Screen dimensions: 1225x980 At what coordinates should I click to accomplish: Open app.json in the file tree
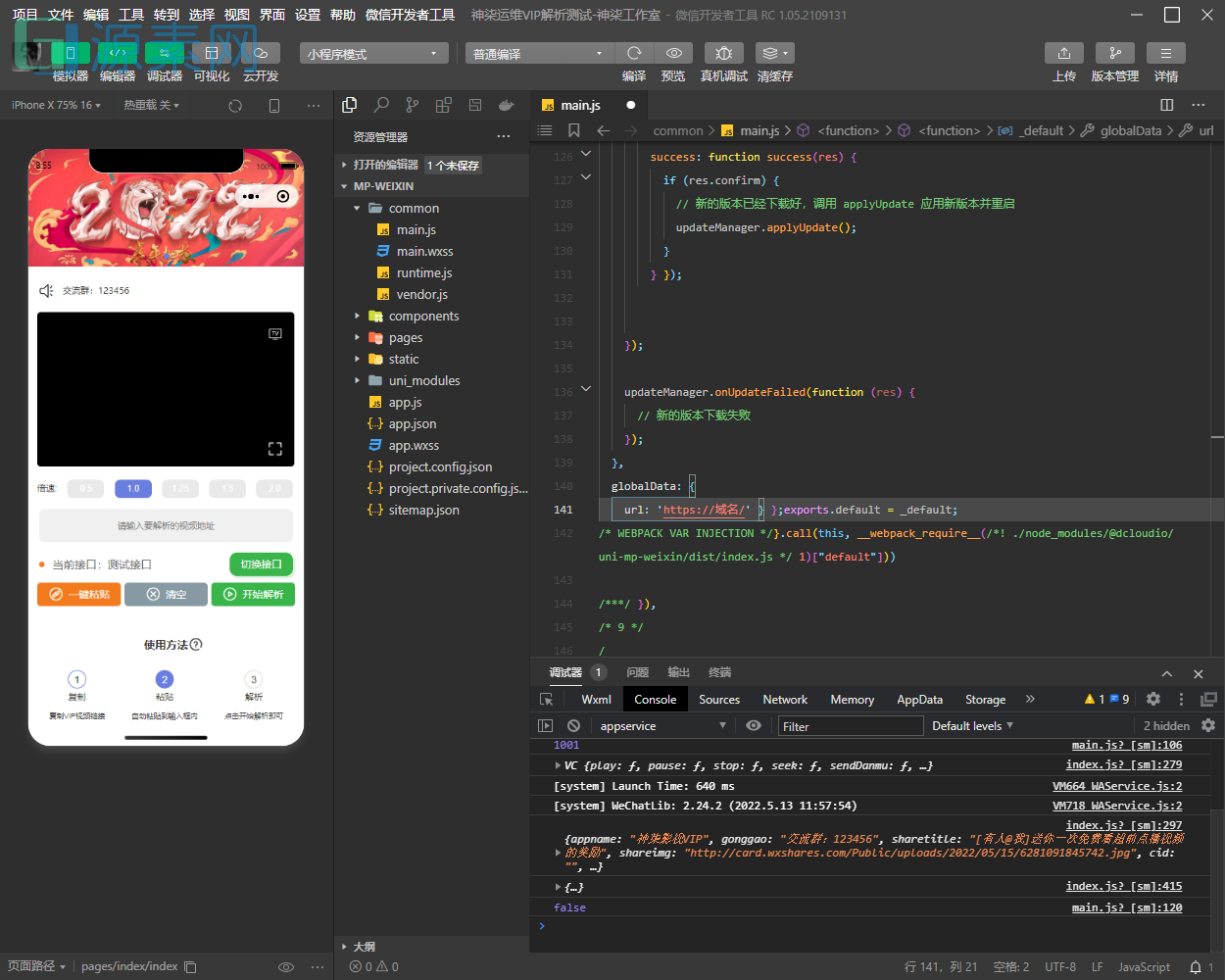pyautogui.click(x=413, y=424)
